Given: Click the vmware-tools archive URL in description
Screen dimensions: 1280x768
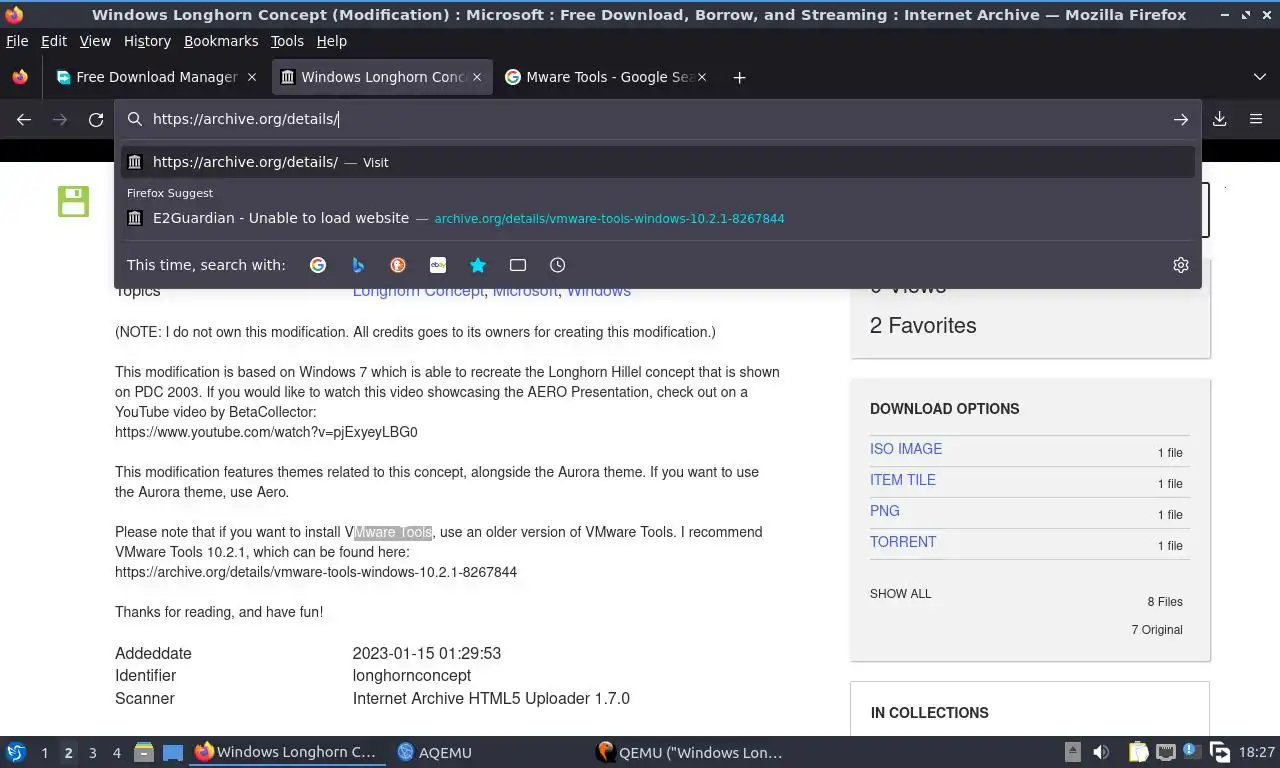Looking at the screenshot, I should (316, 572).
